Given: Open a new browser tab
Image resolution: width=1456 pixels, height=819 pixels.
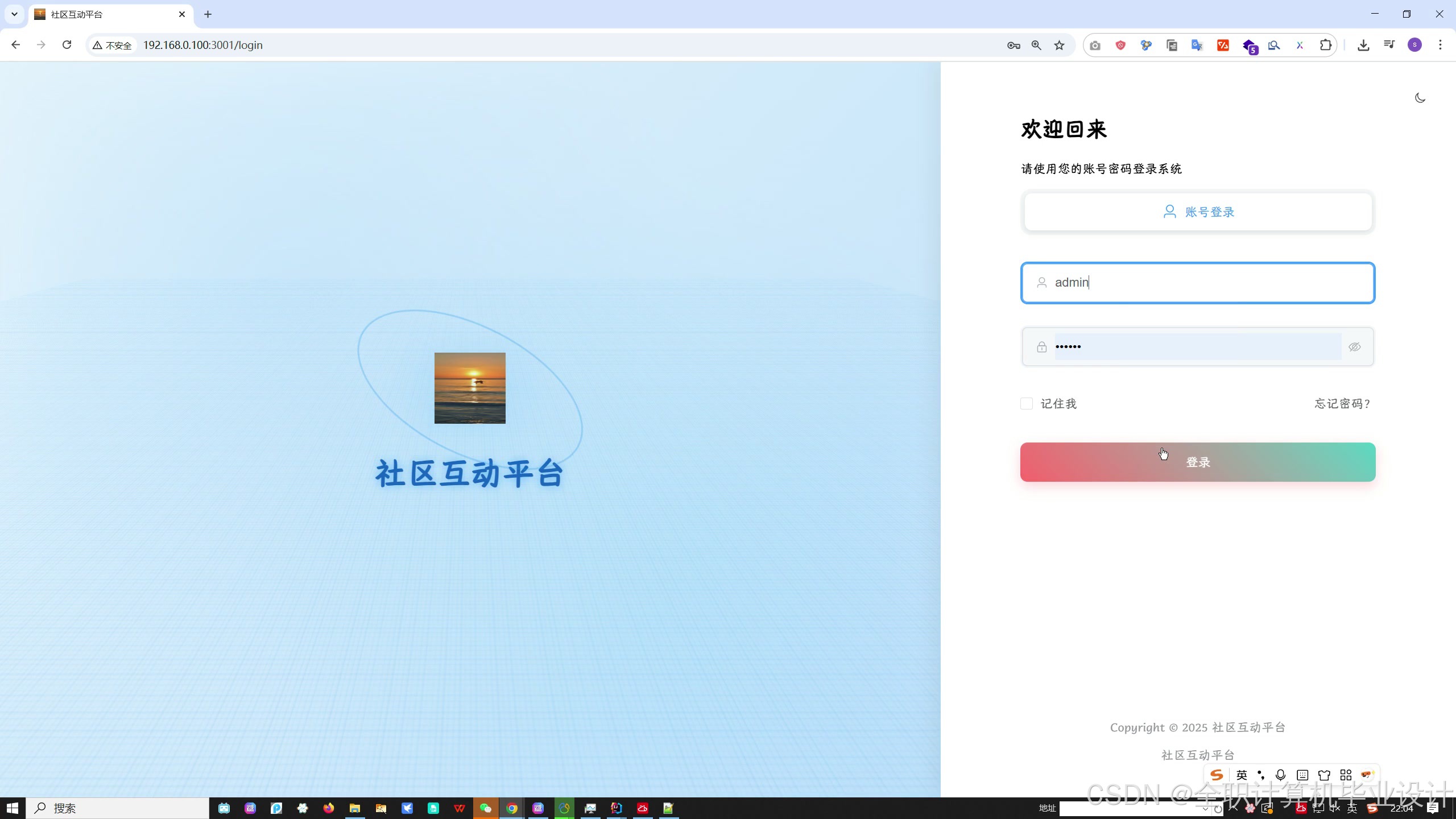Looking at the screenshot, I should click(208, 14).
